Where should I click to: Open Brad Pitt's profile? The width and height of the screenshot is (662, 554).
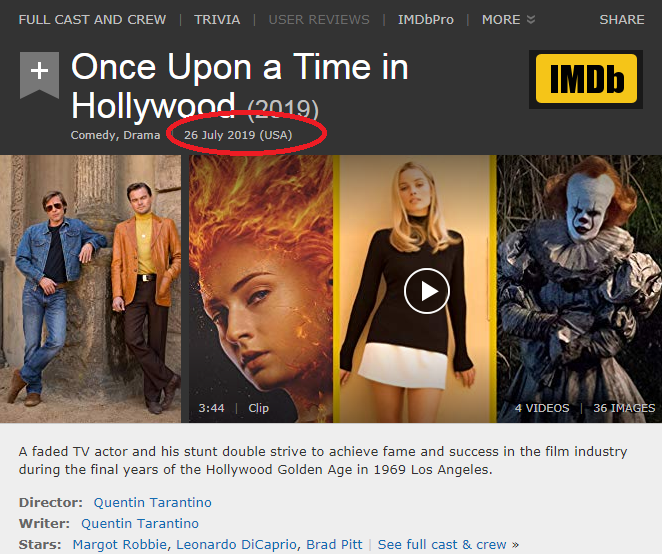pos(334,544)
